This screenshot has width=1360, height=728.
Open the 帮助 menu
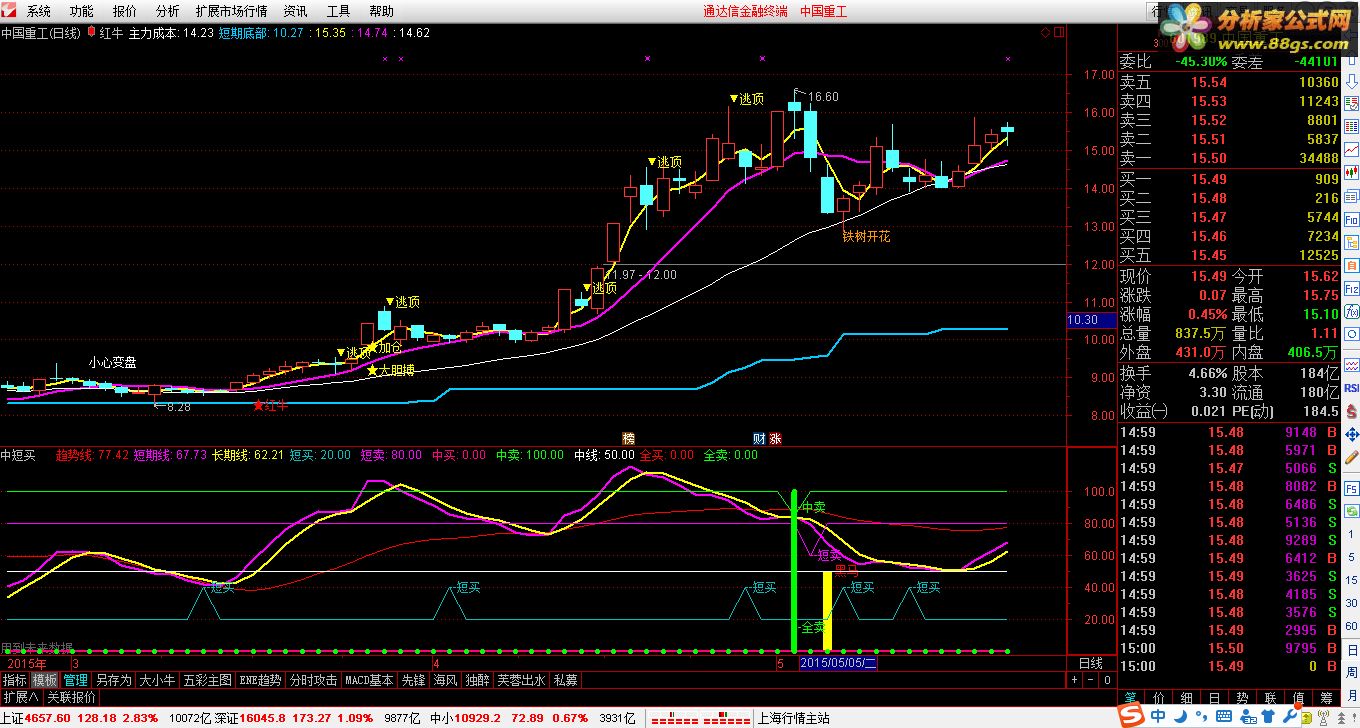381,11
